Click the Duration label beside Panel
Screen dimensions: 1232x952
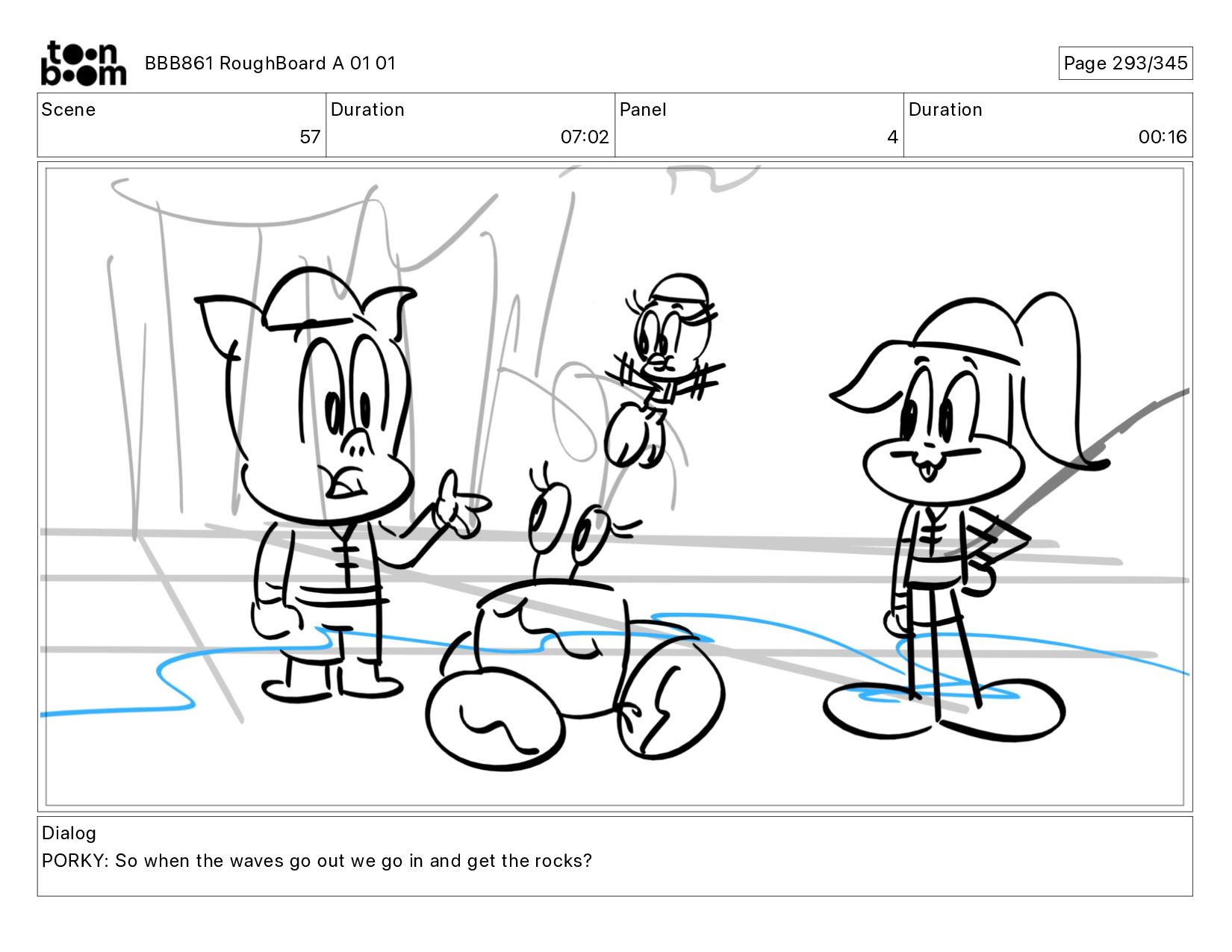(x=945, y=110)
